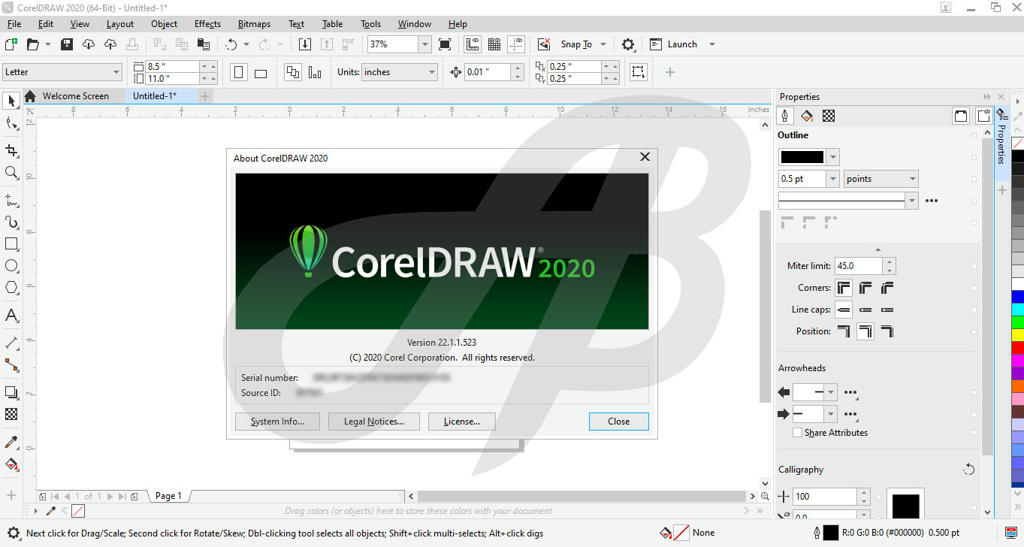Image resolution: width=1024 pixels, height=547 pixels.
Task: Click the yellow swatch in color palette
Action: [1017, 335]
